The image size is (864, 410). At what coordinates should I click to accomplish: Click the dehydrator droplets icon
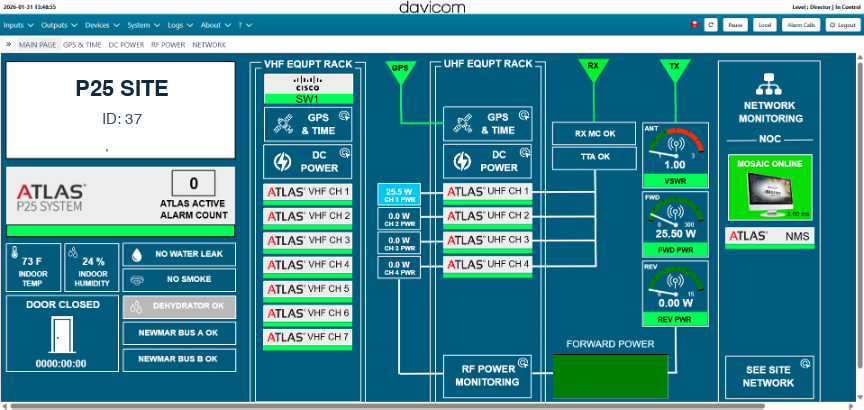[136, 307]
